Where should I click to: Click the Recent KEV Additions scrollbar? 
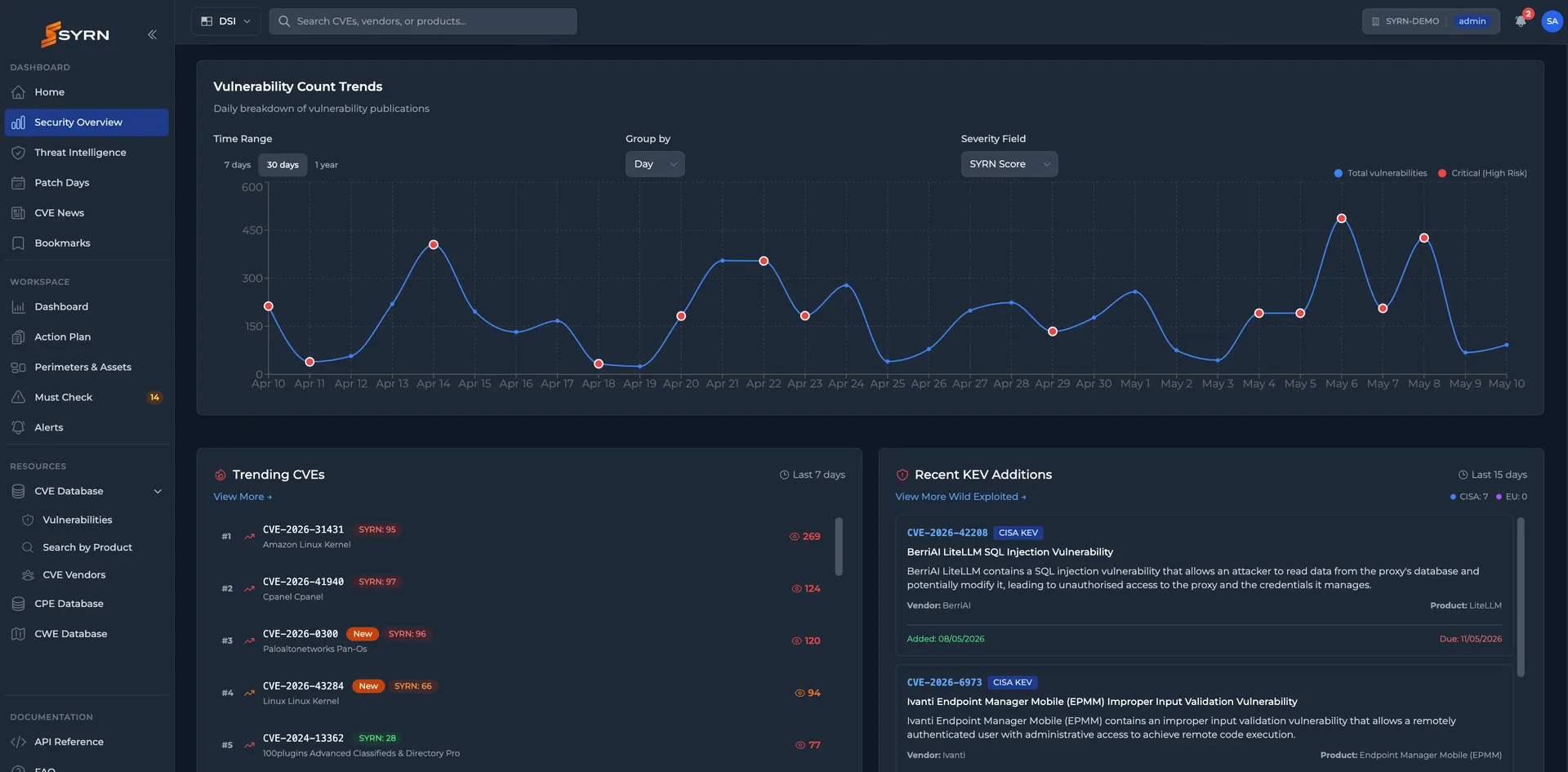(1521, 598)
